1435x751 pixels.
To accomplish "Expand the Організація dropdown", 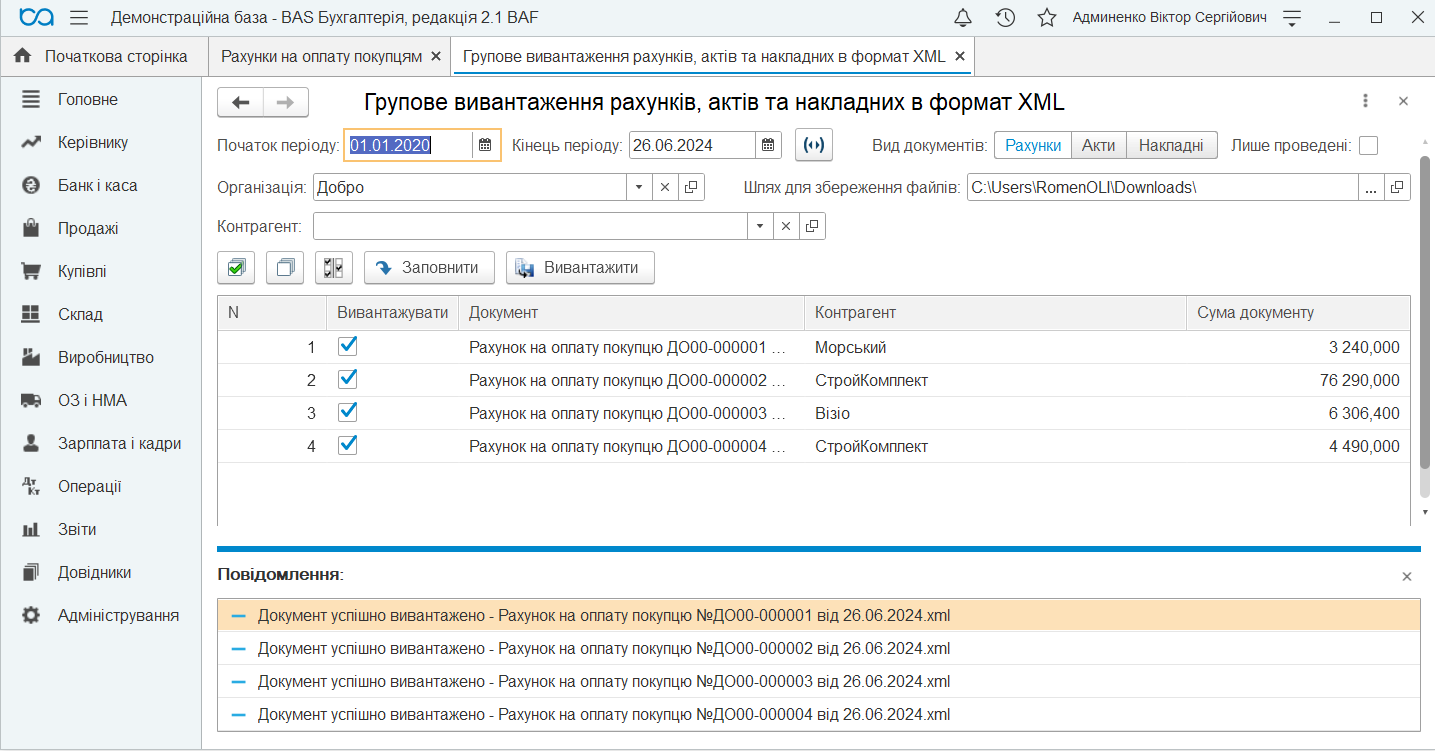I will pyautogui.click(x=640, y=187).
